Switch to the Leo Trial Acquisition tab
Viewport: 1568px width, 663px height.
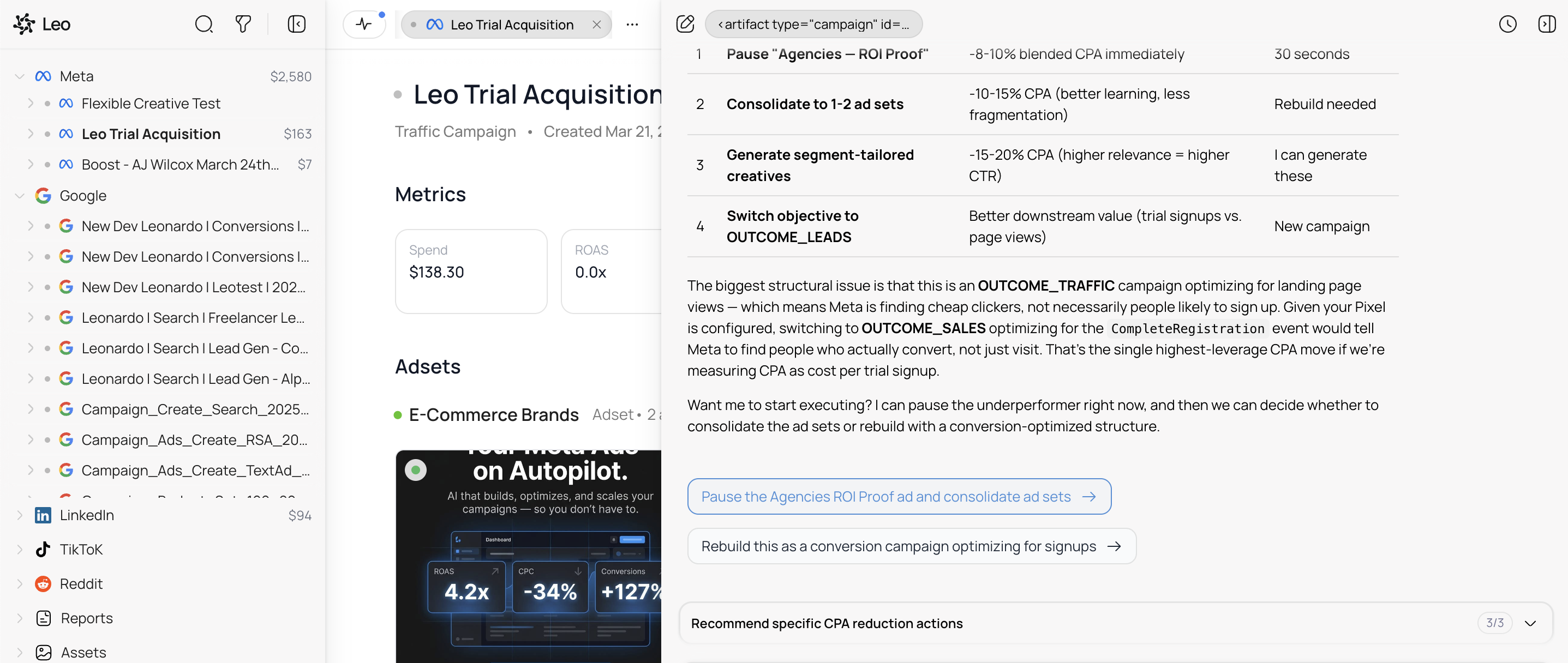pyautogui.click(x=511, y=25)
